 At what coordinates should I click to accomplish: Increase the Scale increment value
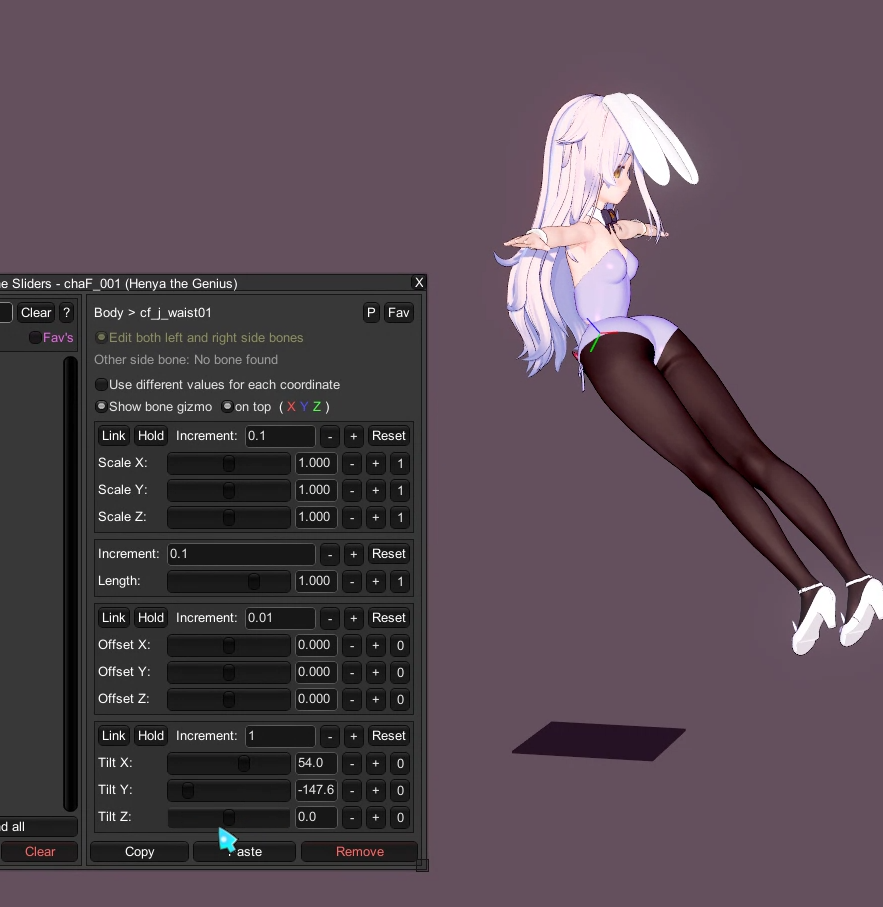click(x=353, y=436)
